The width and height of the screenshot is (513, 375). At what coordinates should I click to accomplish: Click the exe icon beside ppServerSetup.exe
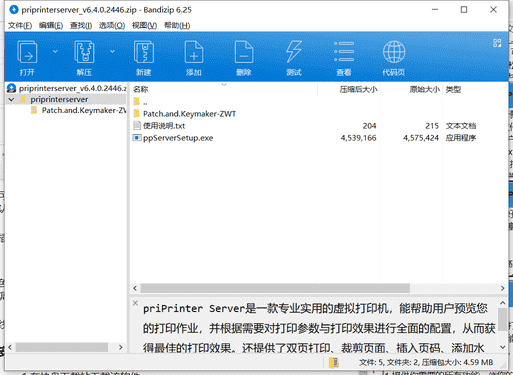137,138
